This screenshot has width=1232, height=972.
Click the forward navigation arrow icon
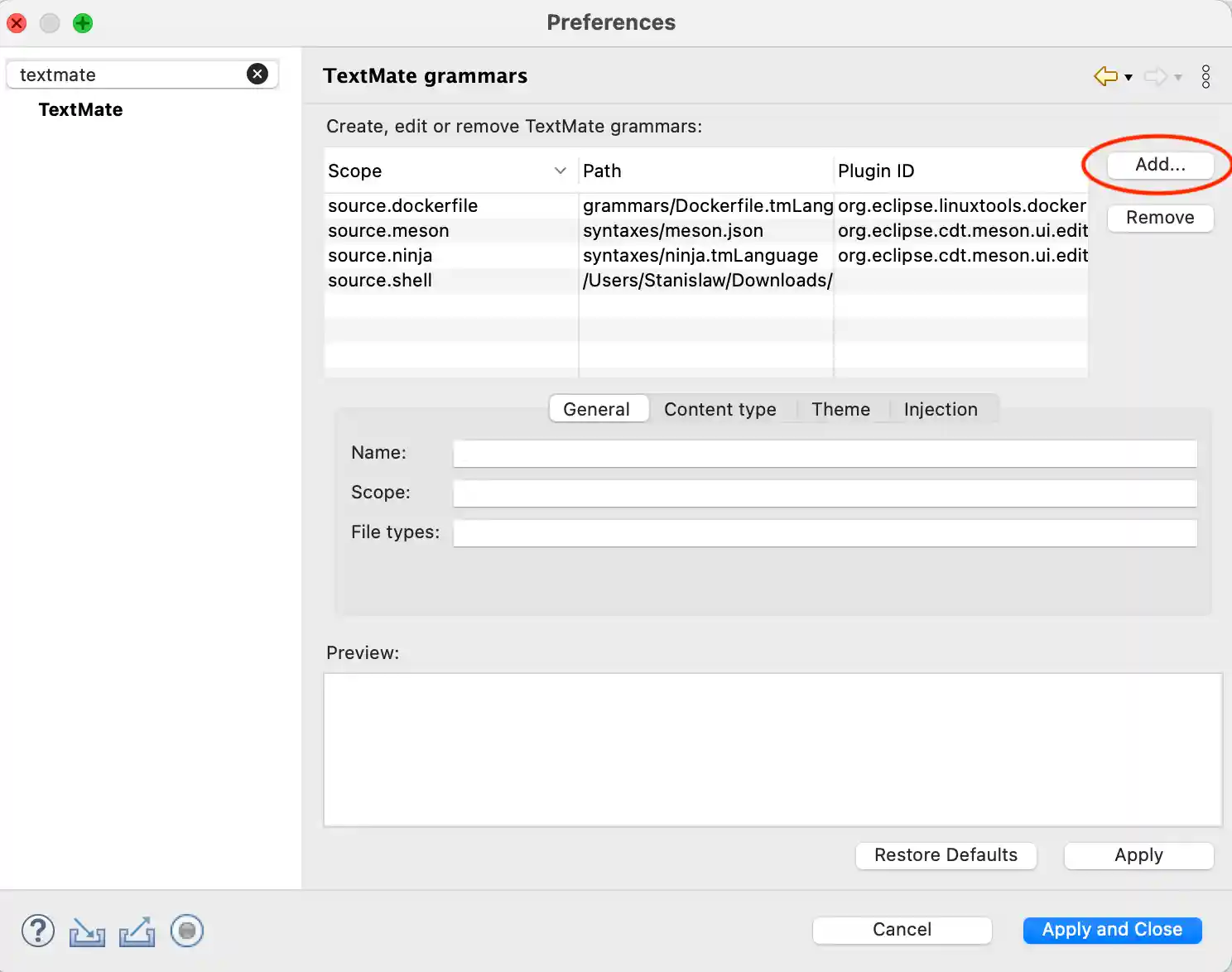[x=1155, y=77]
